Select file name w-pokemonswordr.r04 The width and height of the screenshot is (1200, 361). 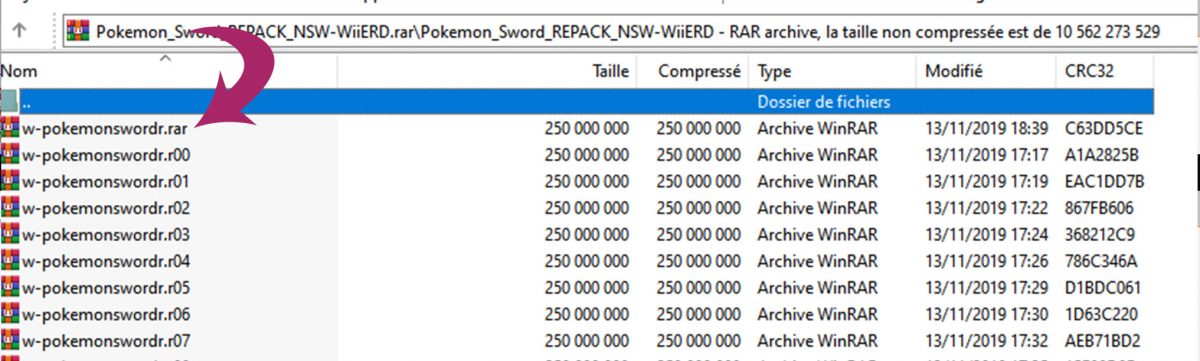coord(106,262)
